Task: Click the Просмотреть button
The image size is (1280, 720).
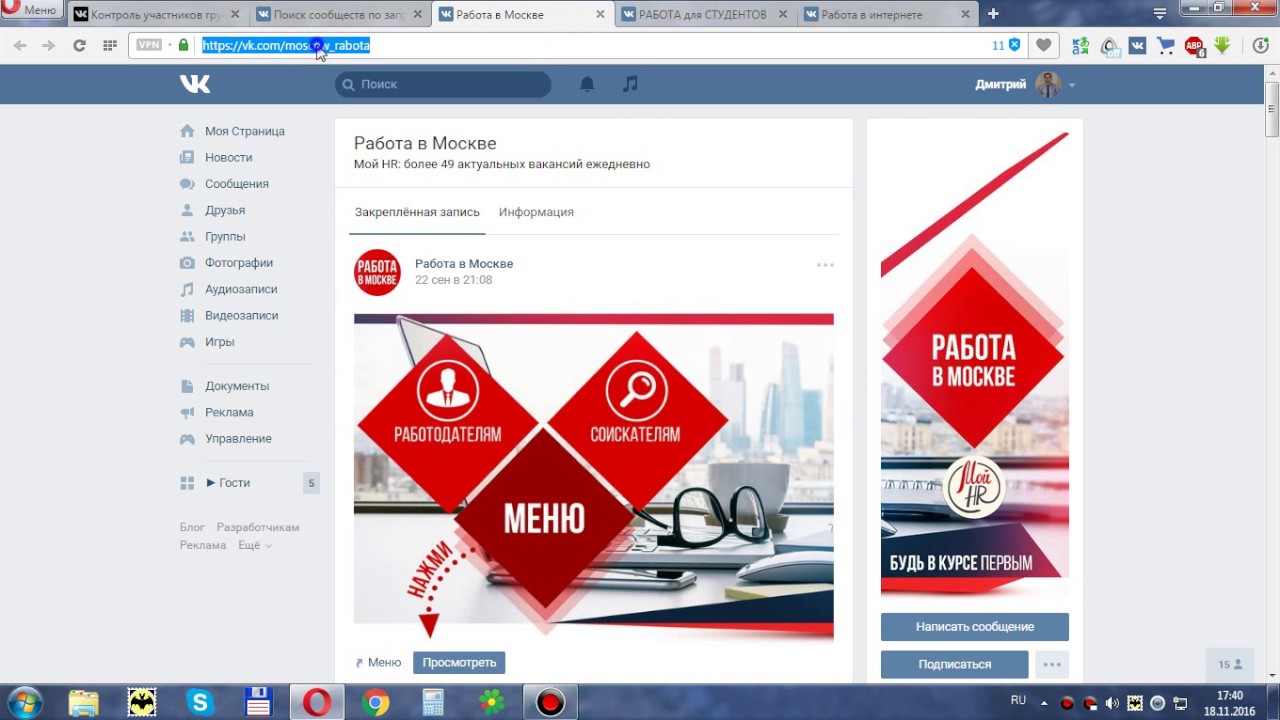Action: tap(459, 662)
